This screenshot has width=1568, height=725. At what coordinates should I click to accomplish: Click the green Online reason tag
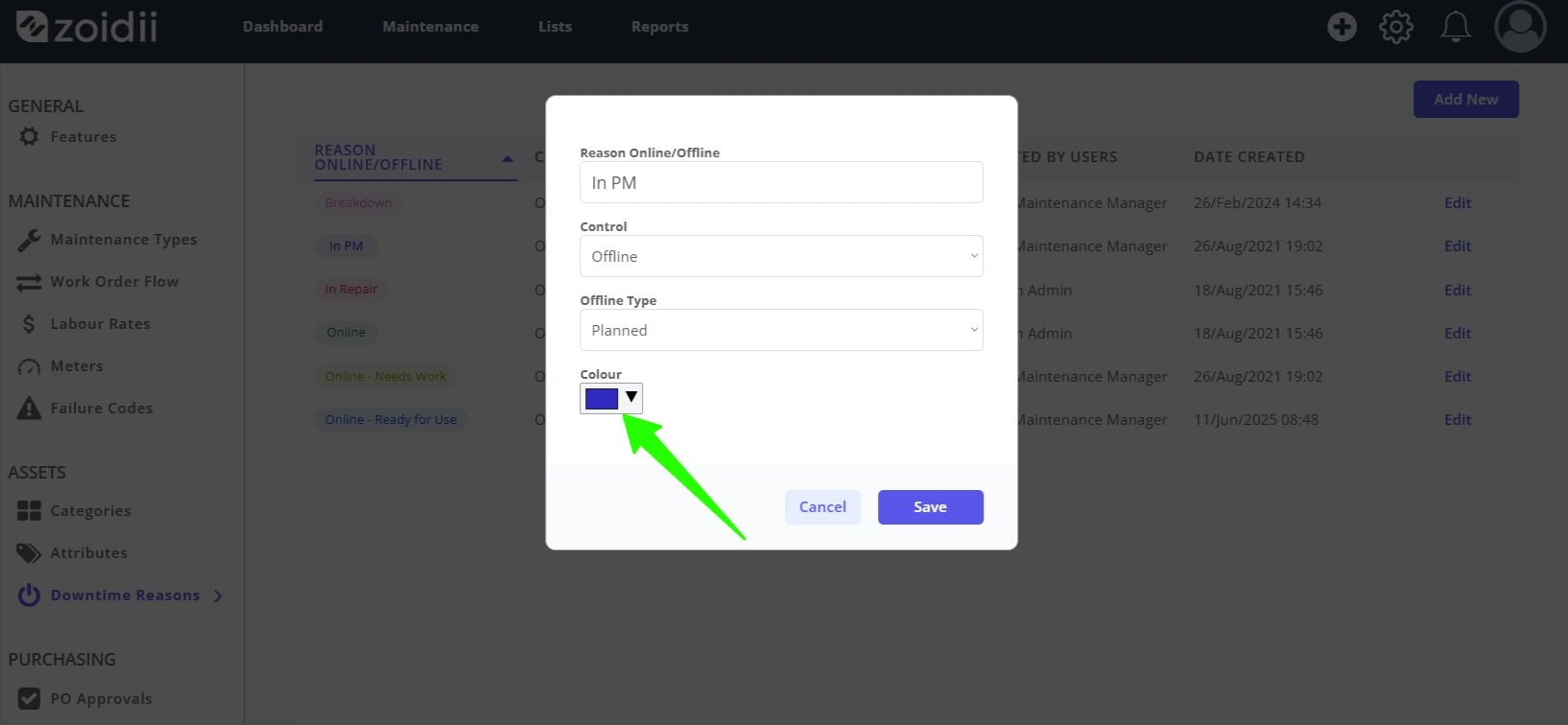click(346, 333)
